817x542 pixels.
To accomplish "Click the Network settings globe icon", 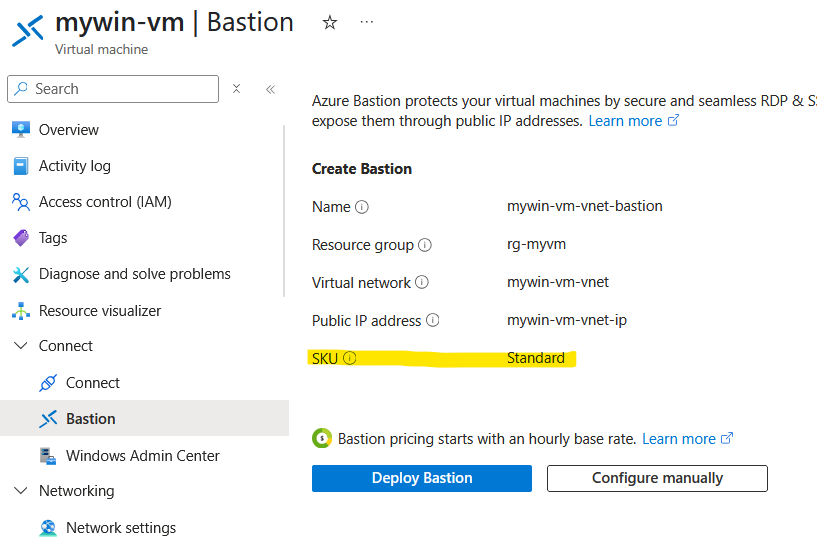I will point(48,528).
